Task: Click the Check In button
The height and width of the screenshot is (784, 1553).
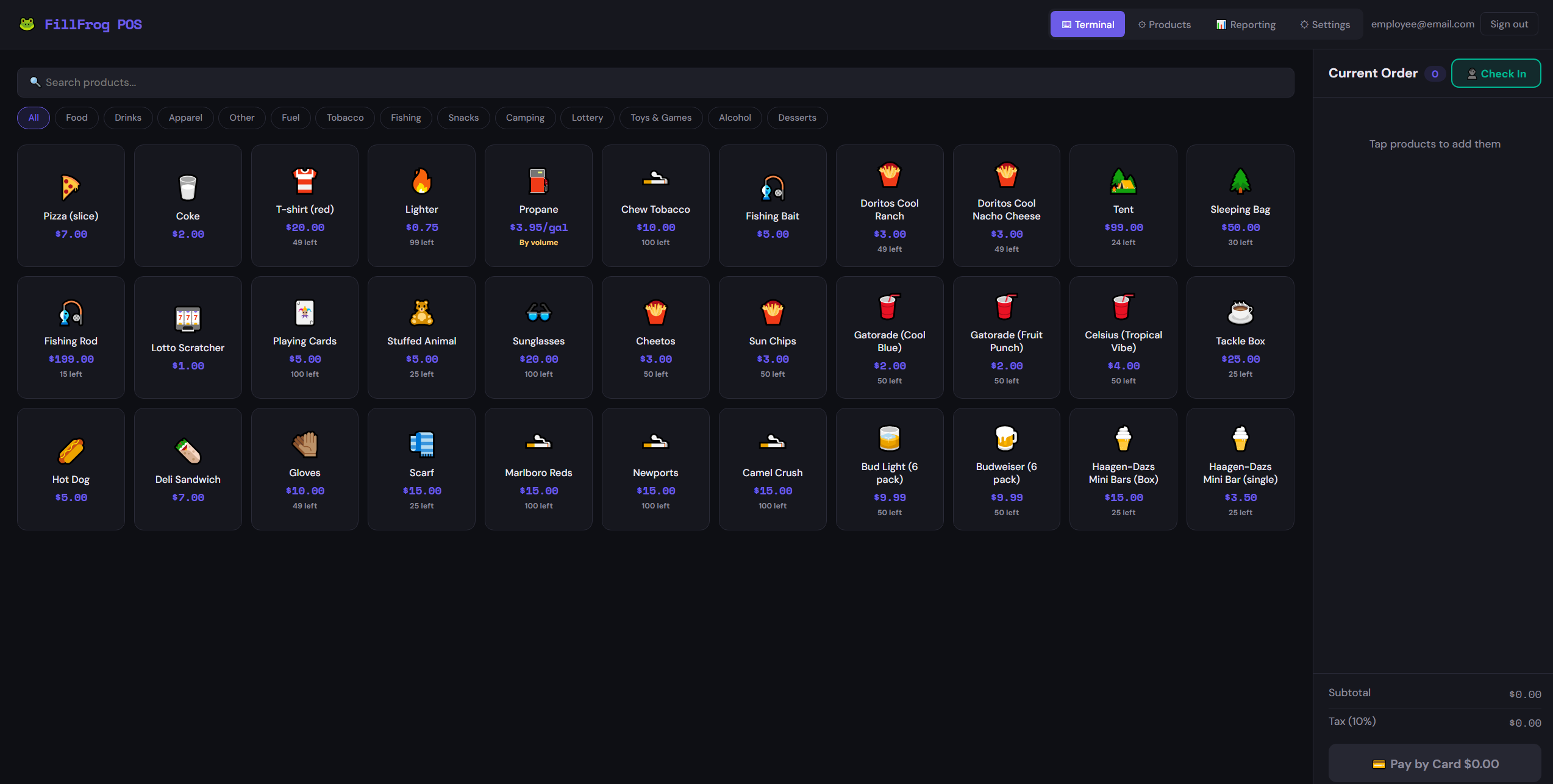Action: pos(1496,73)
